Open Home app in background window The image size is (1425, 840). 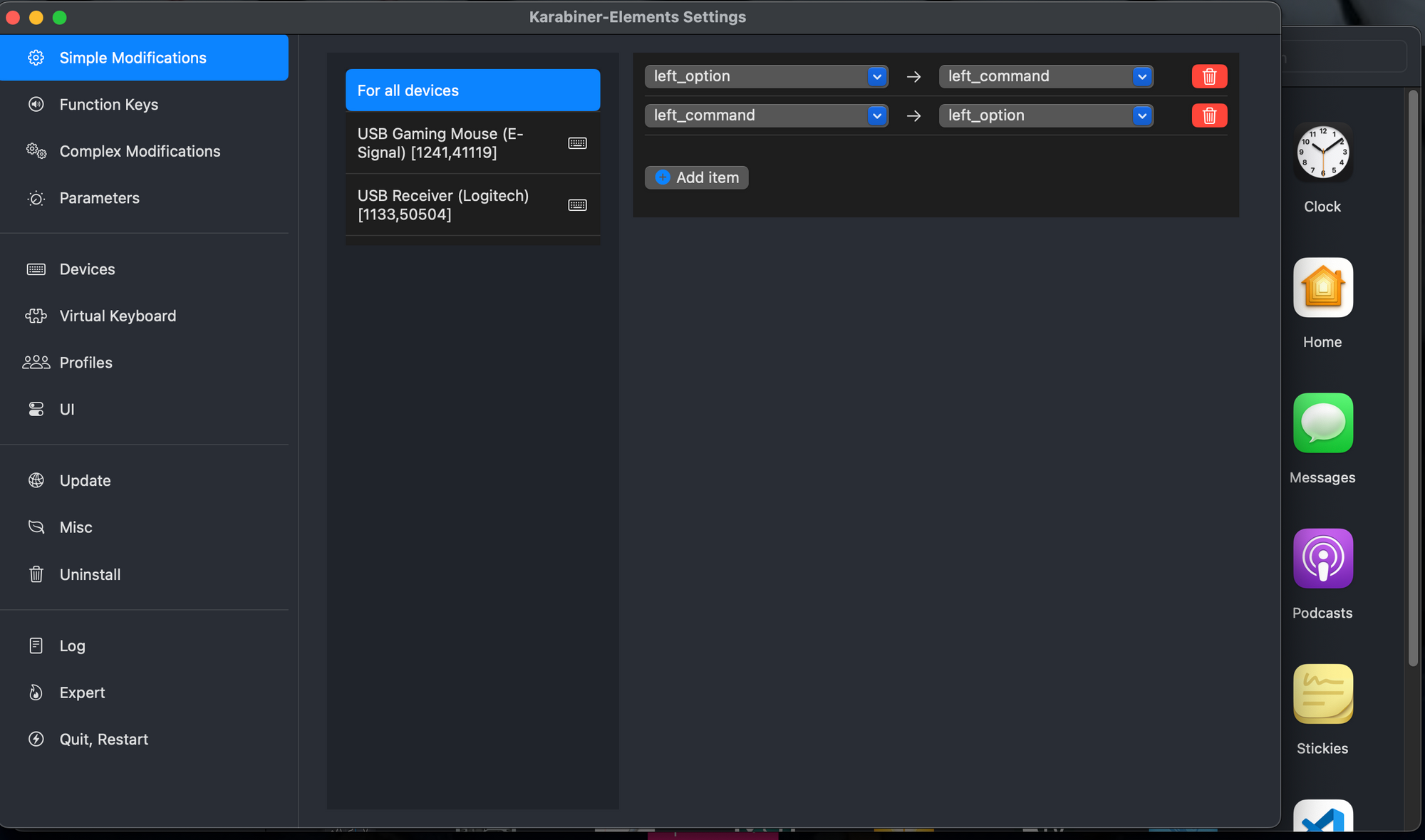[x=1322, y=287]
